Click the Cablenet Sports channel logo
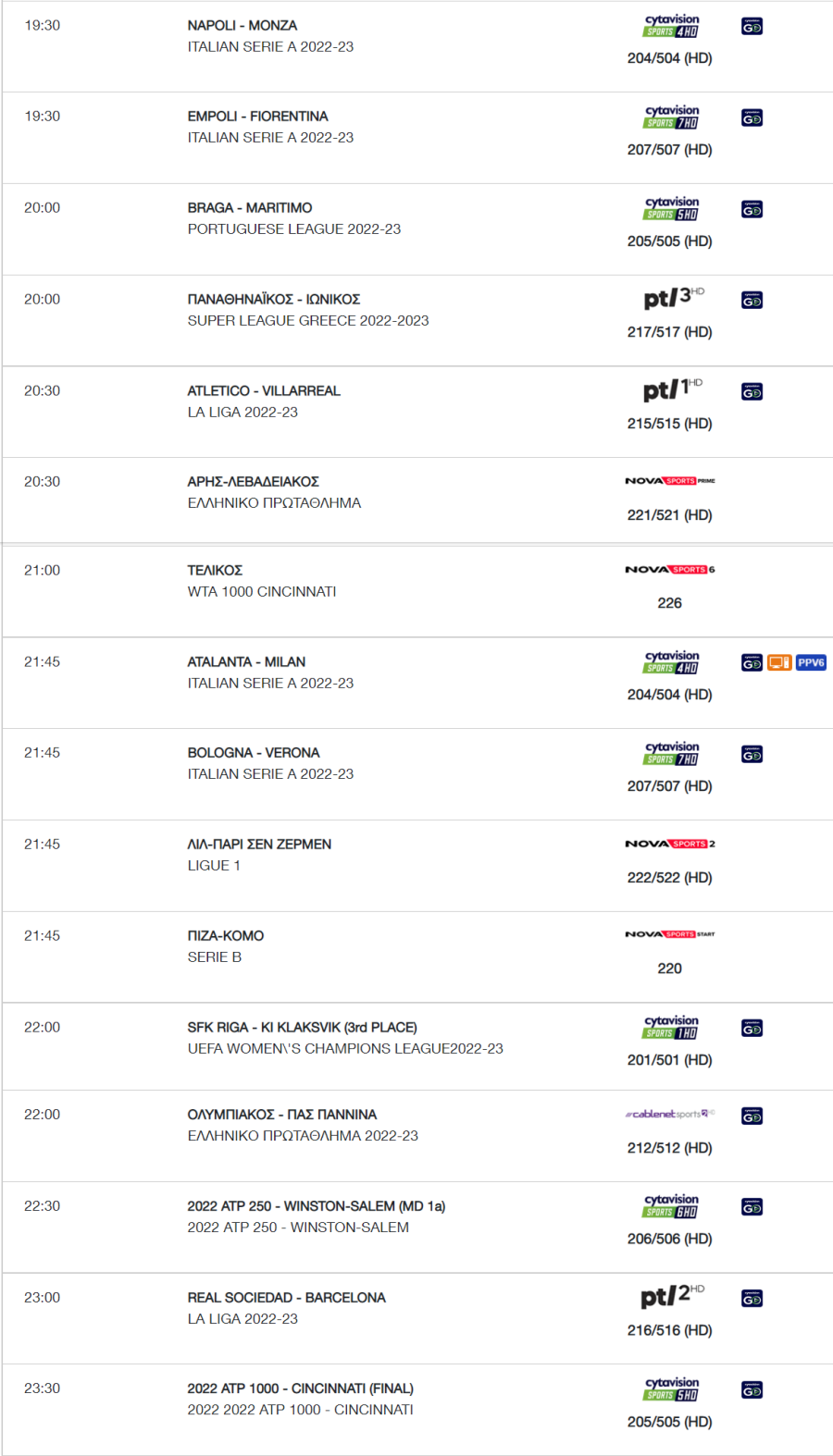The height and width of the screenshot is (1456, 833). tap(670, 1114)
